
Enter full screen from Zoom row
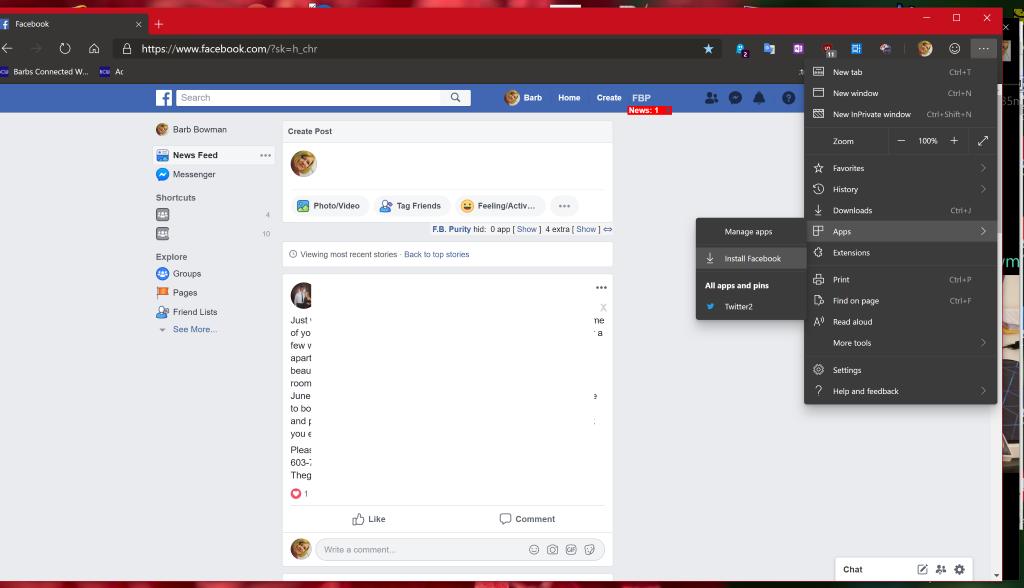pyautogui.click(x=983, y=140)
